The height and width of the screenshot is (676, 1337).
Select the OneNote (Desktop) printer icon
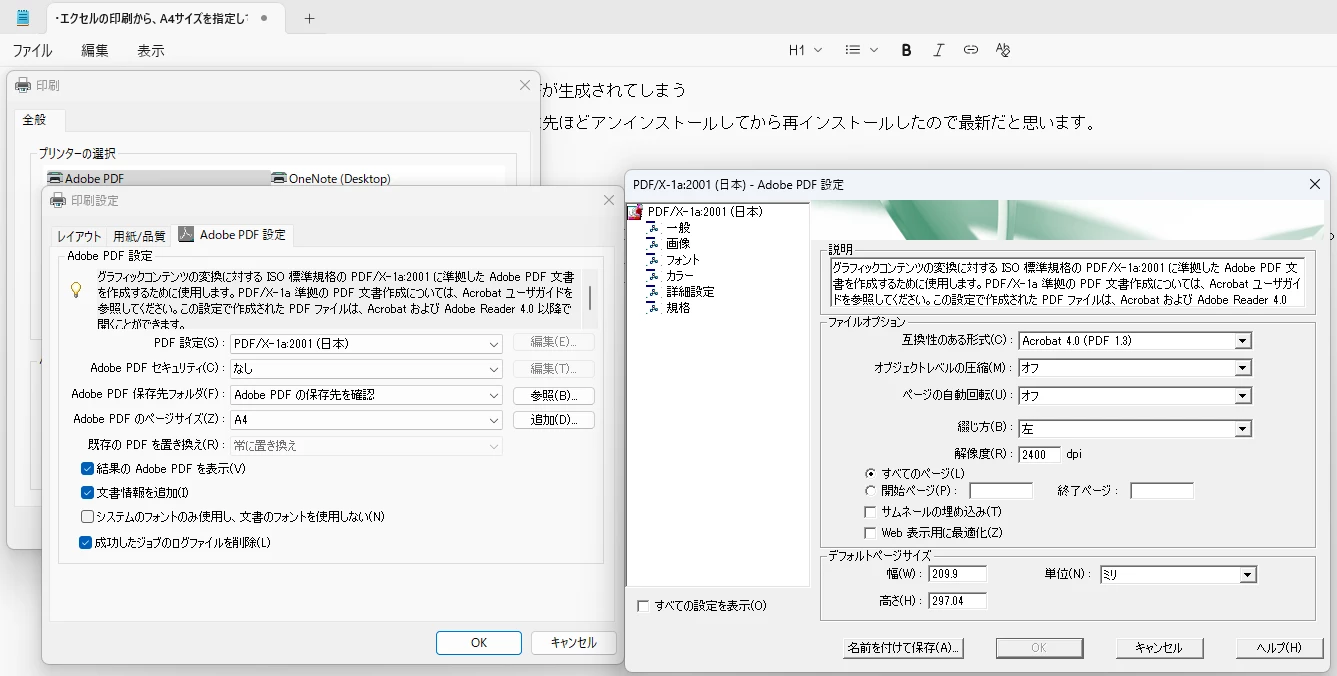pos(279,179)
